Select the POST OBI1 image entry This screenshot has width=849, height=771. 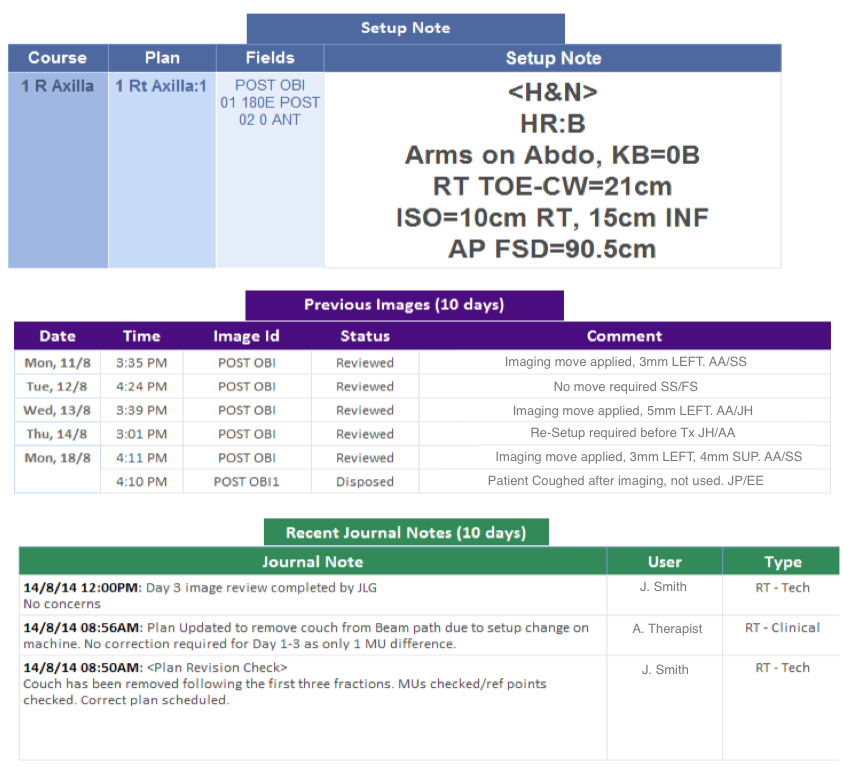click(246, 482)
